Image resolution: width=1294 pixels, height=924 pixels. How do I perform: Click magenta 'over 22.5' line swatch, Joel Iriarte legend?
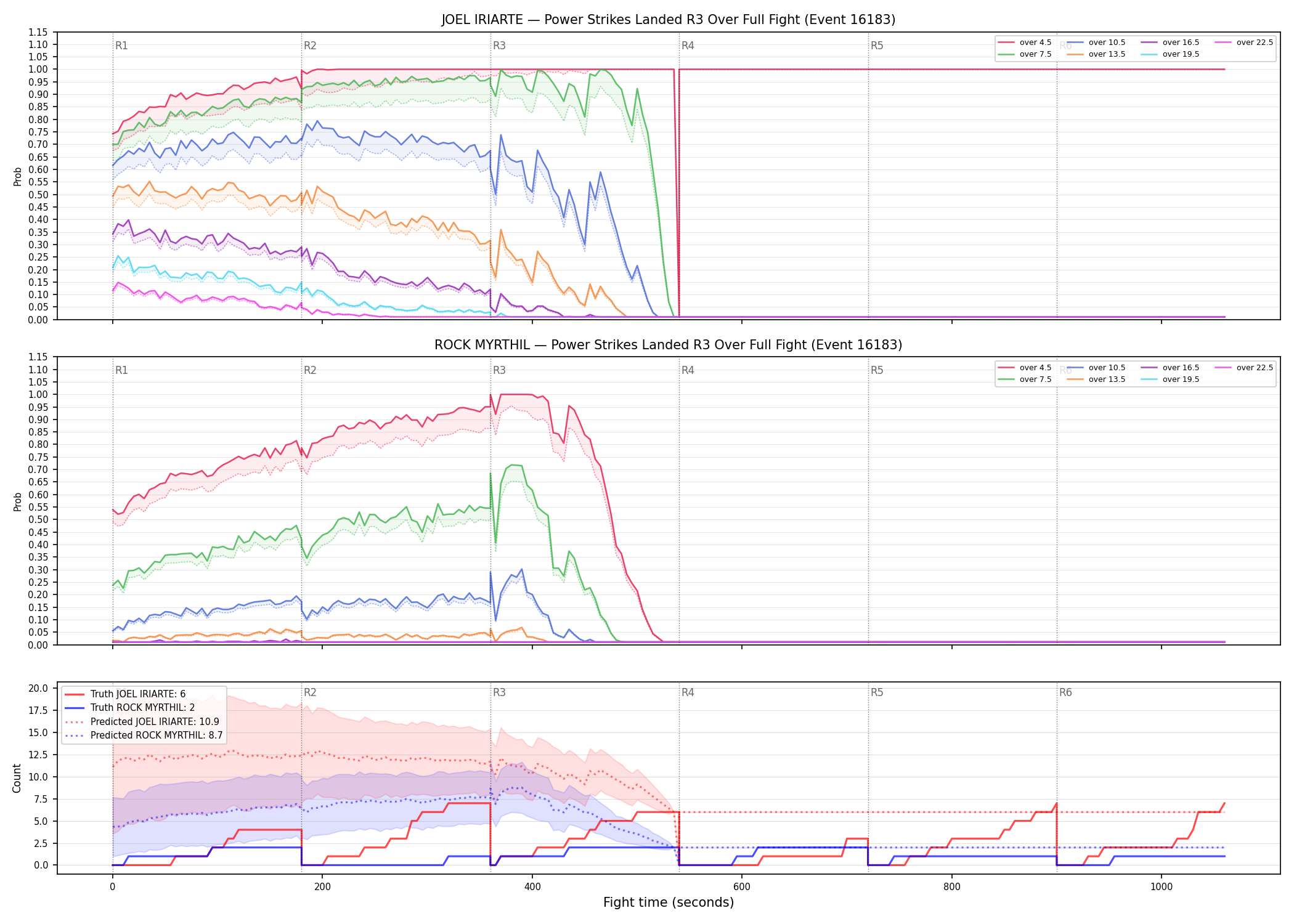point(1223,43)
